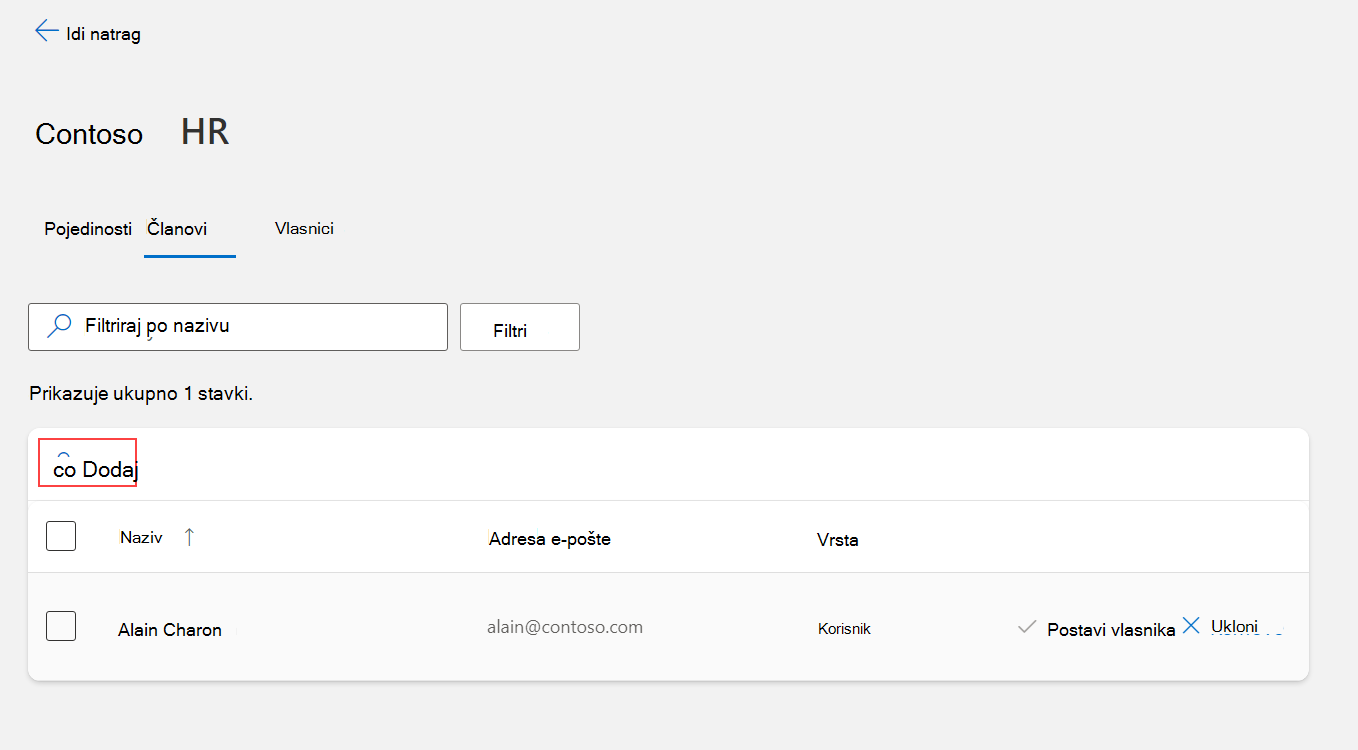Click the Naziv sort arrow icon
The image size is (1358, 750).
189,537
